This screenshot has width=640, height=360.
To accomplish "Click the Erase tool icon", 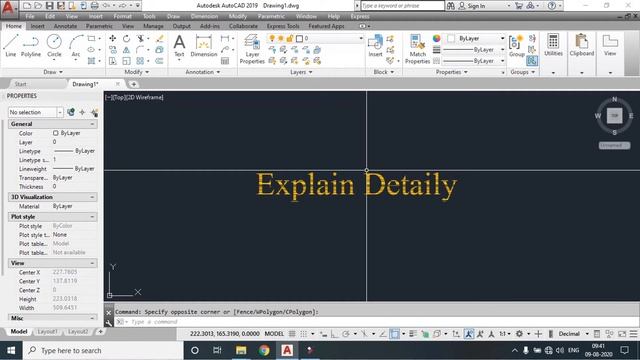I will [160, 38].
